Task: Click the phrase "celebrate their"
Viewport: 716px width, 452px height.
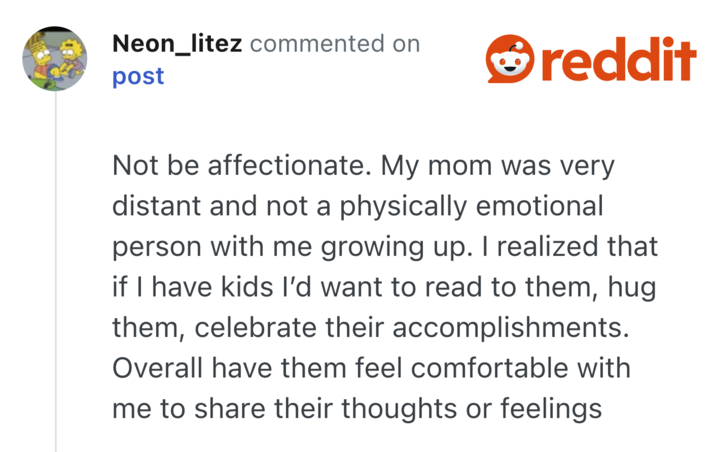Action: [x=290, y=328]
